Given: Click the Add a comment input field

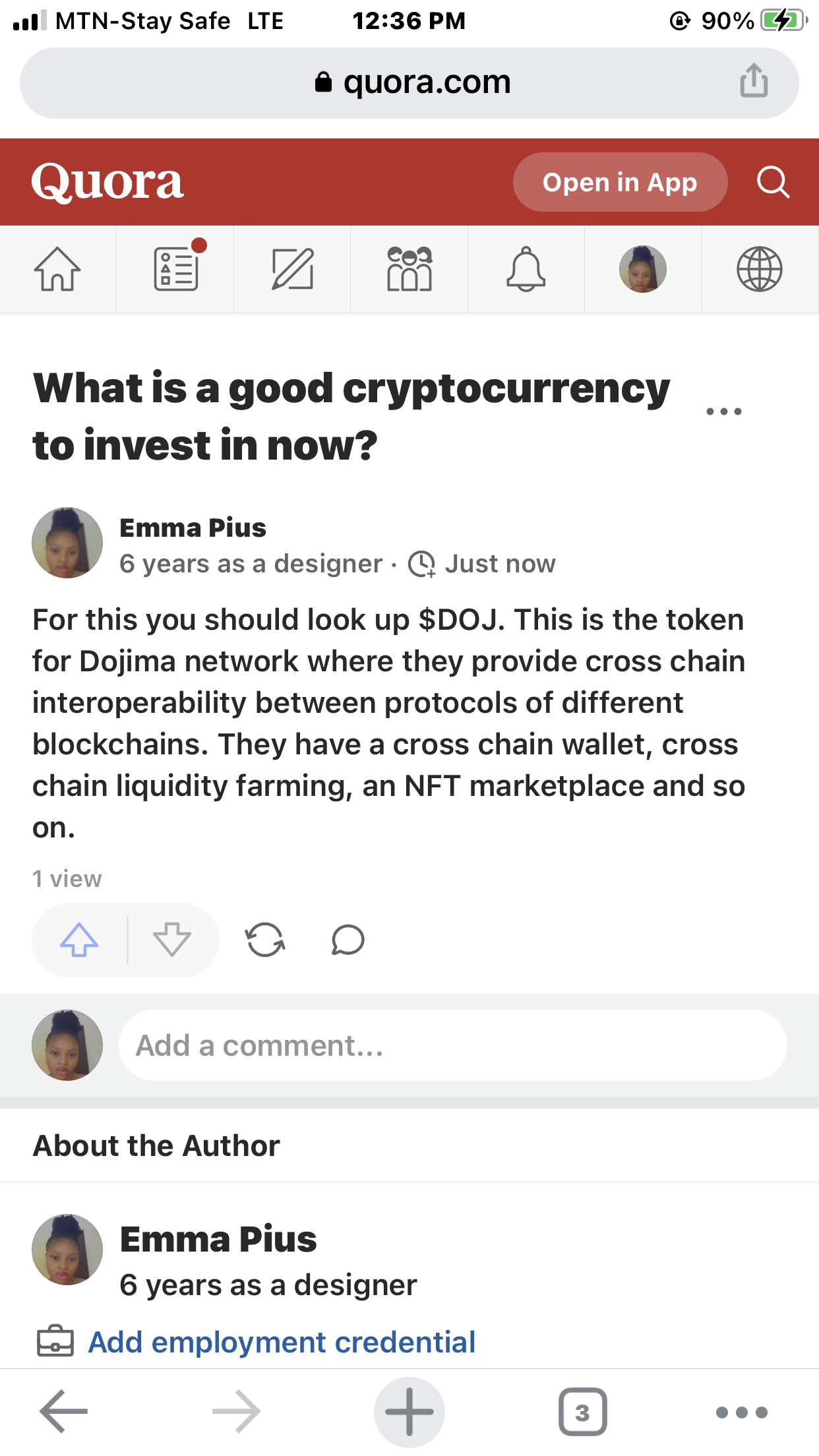Looking at the screenshot, I should pyautogui.click(x=452, y=1045).
